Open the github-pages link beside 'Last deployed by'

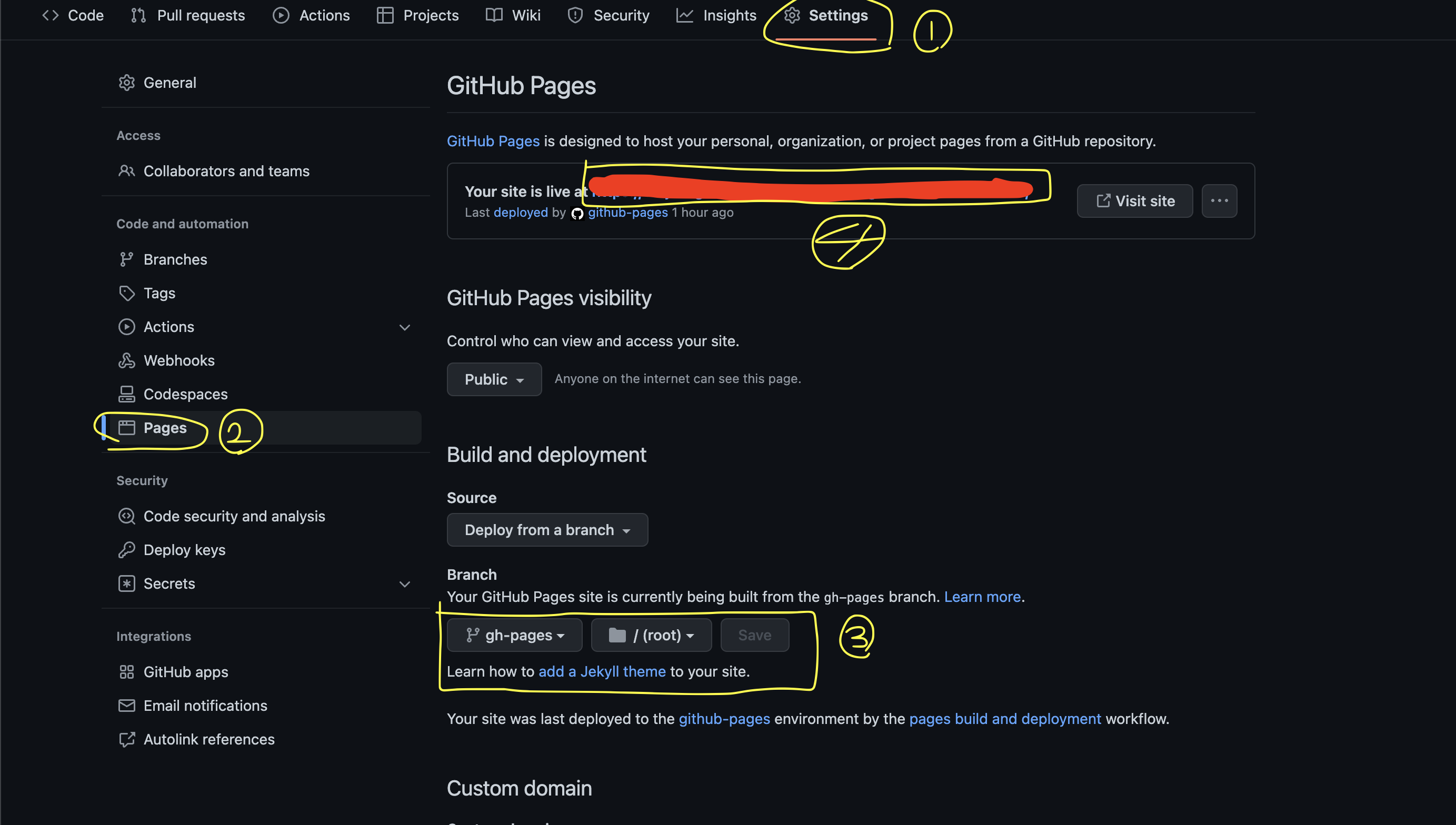tap(628, 213)
